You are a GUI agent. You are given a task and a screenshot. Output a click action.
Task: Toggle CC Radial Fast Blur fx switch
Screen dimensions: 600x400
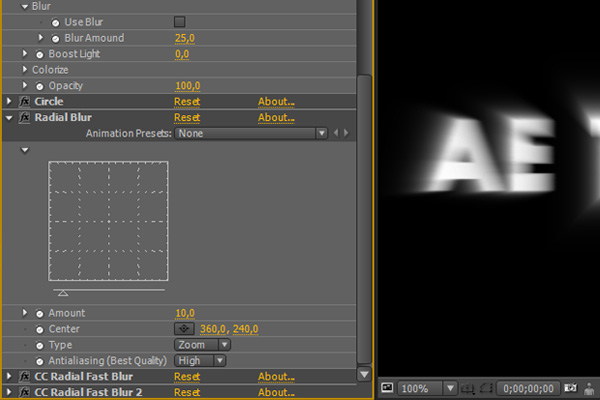tap(24, 377)
